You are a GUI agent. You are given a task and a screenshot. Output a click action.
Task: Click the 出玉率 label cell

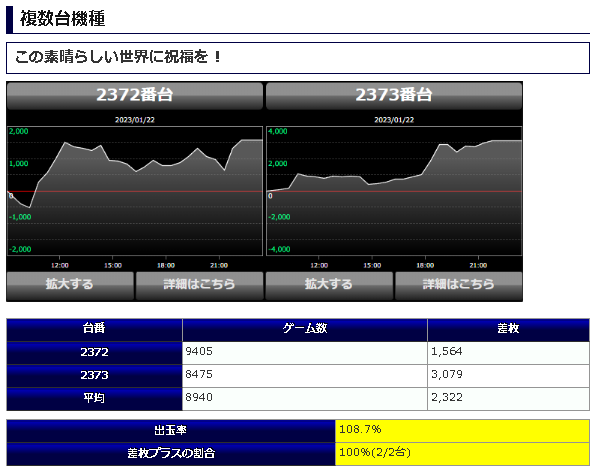(x=171, y=431)
